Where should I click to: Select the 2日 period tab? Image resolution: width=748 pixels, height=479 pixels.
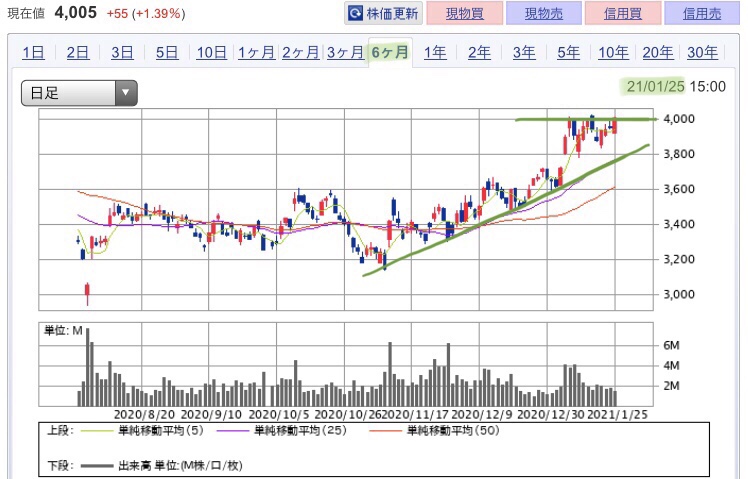click(77, 53)
